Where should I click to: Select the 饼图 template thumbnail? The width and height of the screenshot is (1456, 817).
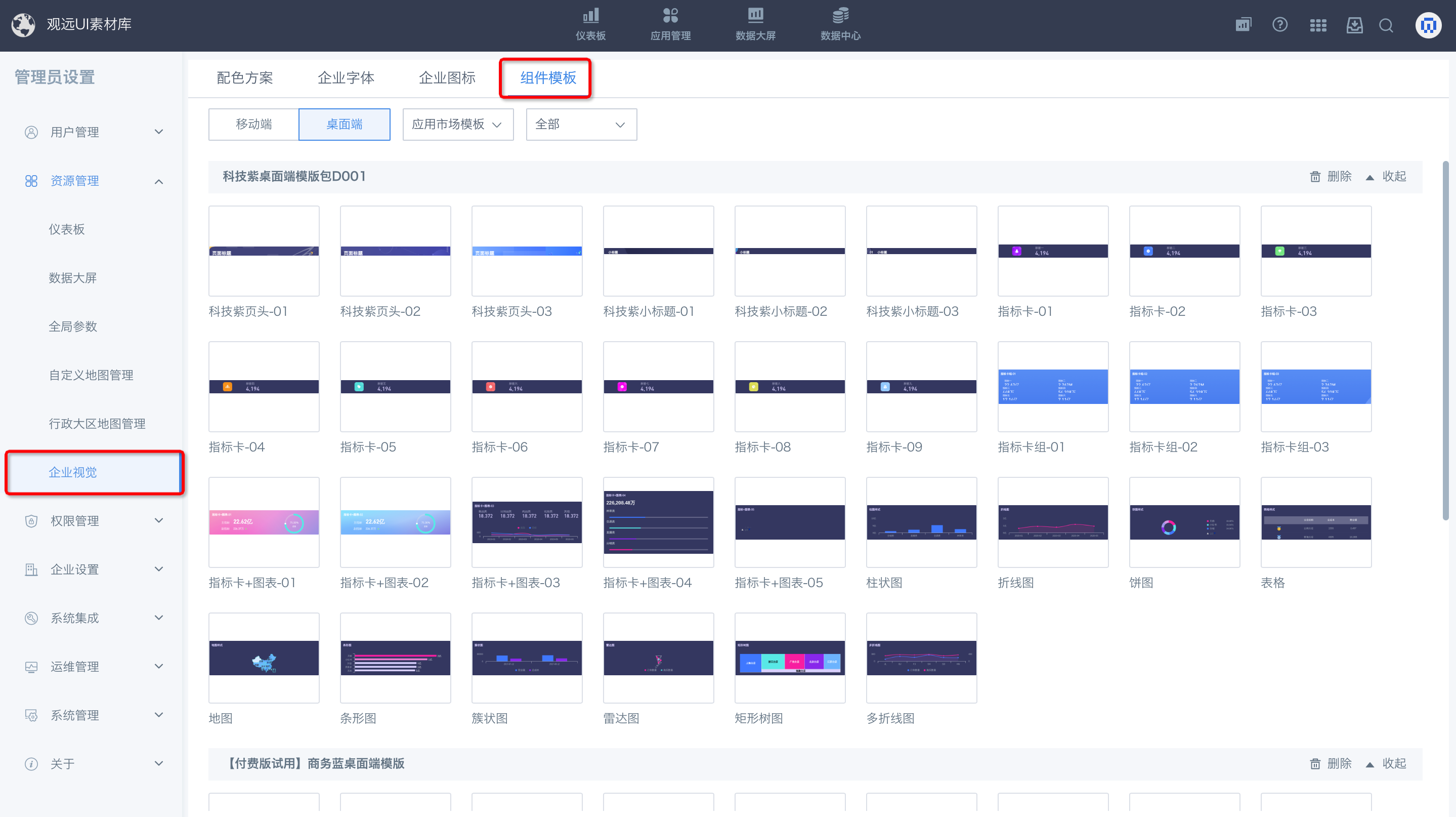point(1185,522)
